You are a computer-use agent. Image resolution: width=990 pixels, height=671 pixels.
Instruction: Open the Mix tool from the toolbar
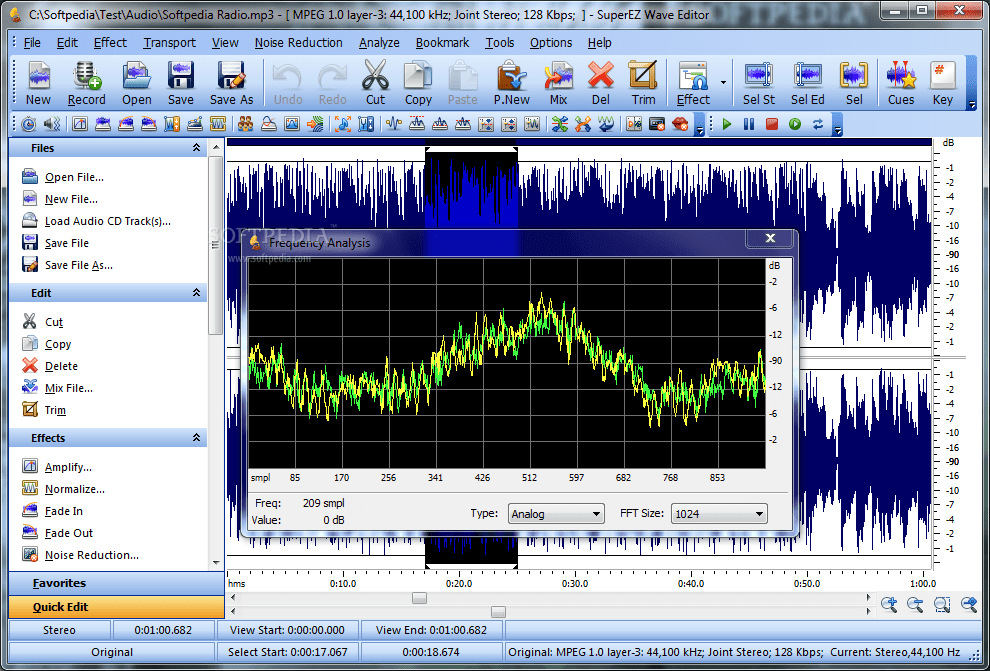click(x=558, y=83)
